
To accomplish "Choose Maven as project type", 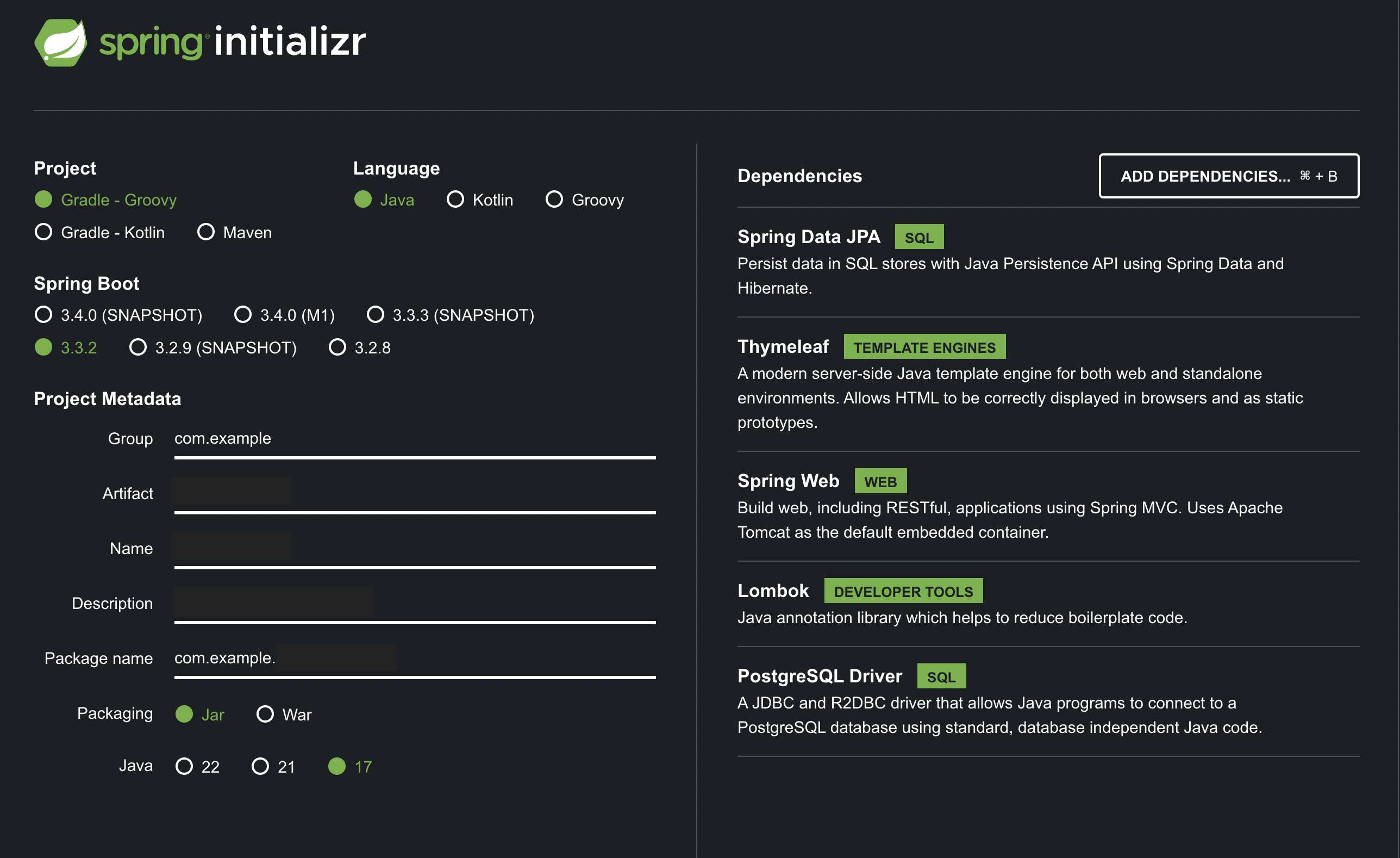I will click(234, 232).
